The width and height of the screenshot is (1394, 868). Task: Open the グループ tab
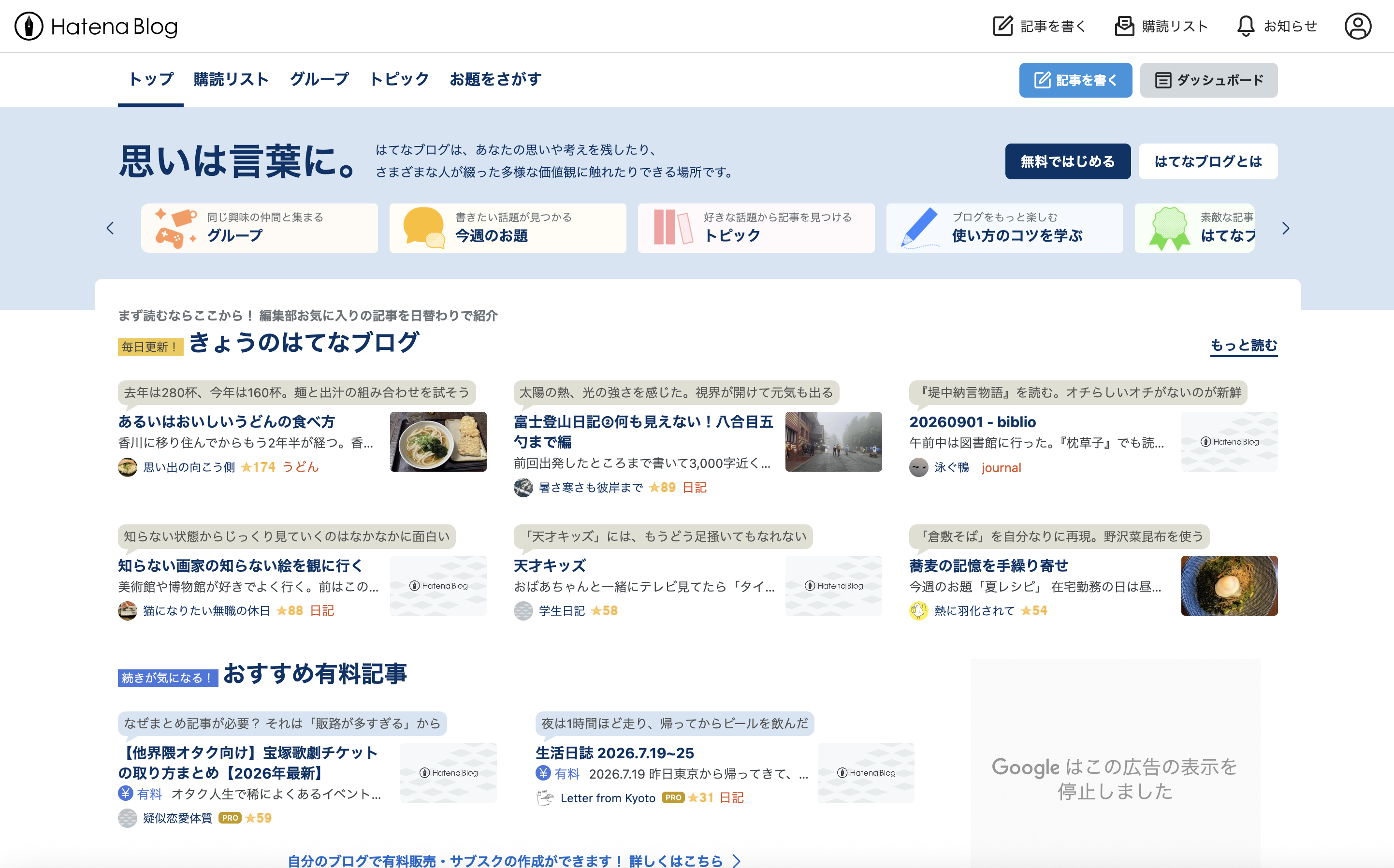click(x=319, y=80)
